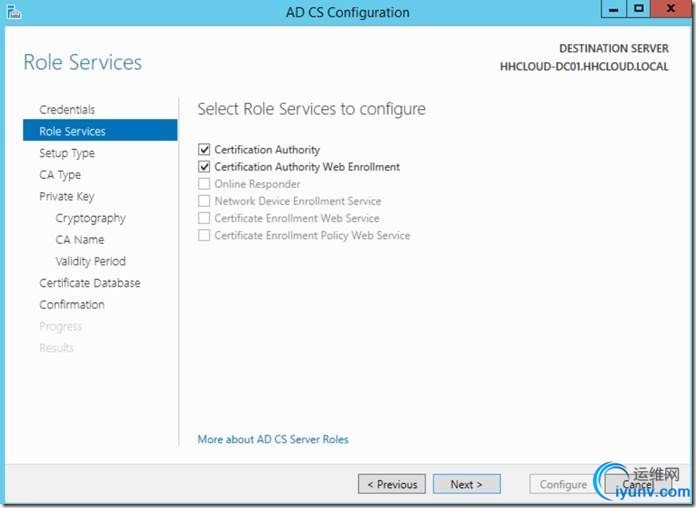Click the Cancel button
Screen dimensions: 696x508
click(x=637, y=485)
